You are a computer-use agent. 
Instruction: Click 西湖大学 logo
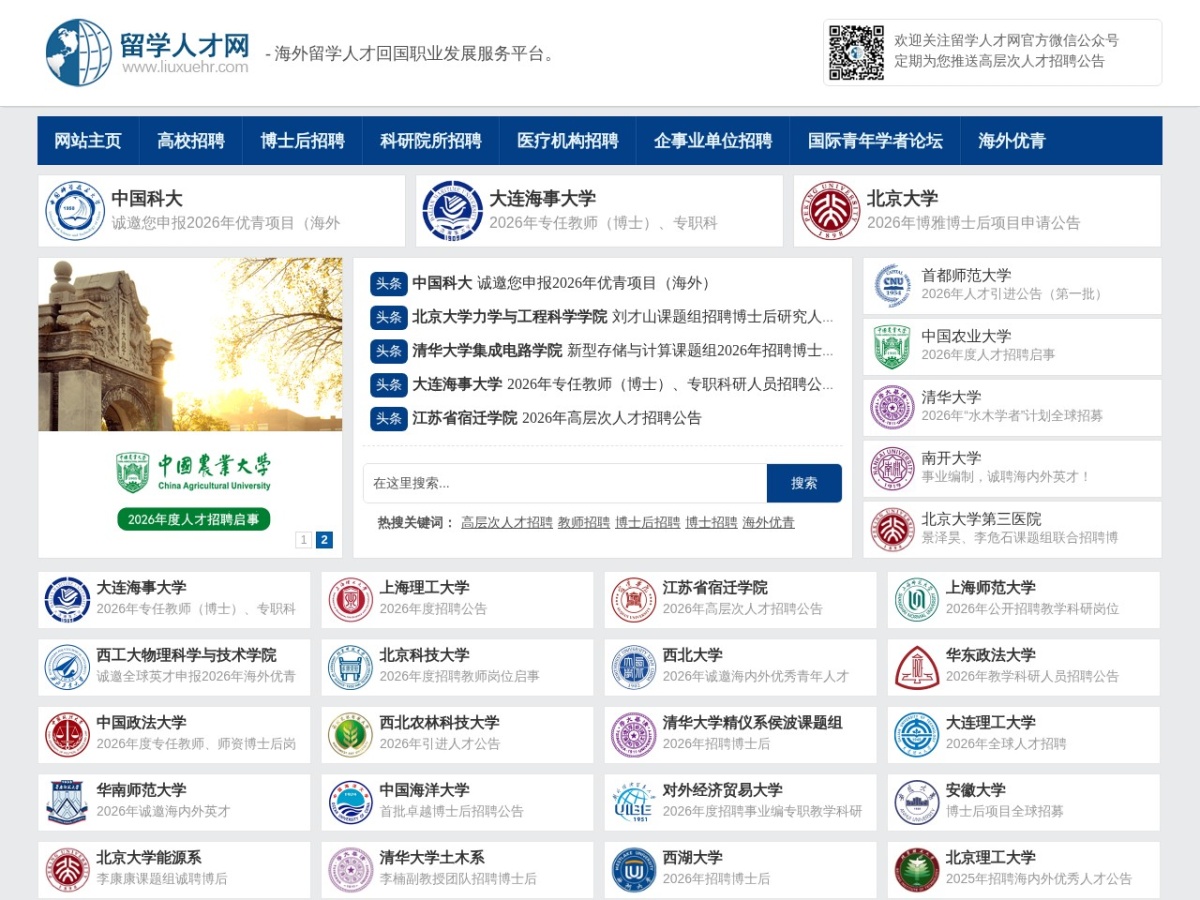[x=634, y=869]
